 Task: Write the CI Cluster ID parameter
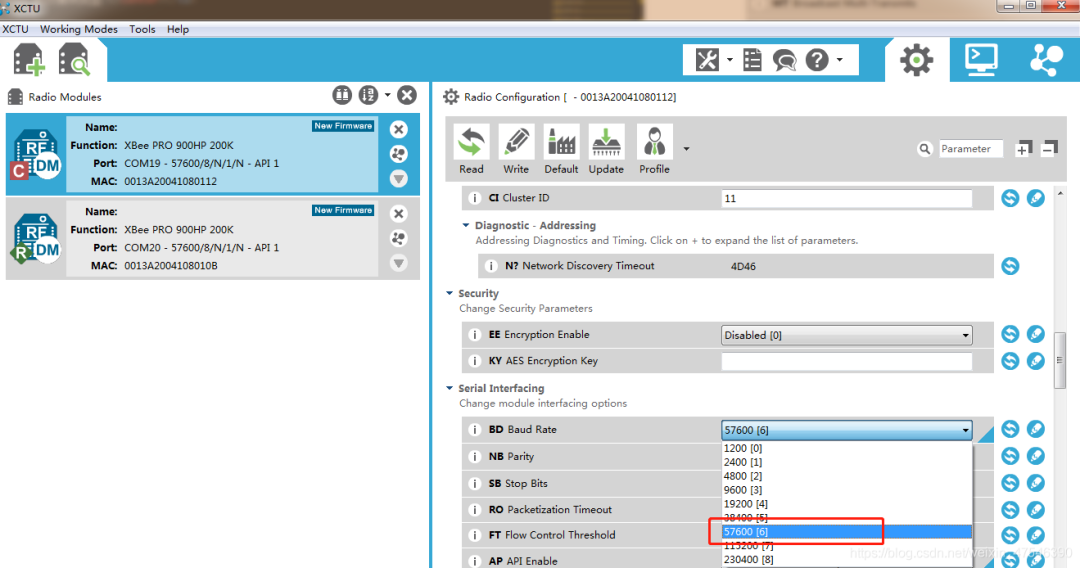[x=1035, y=198]
